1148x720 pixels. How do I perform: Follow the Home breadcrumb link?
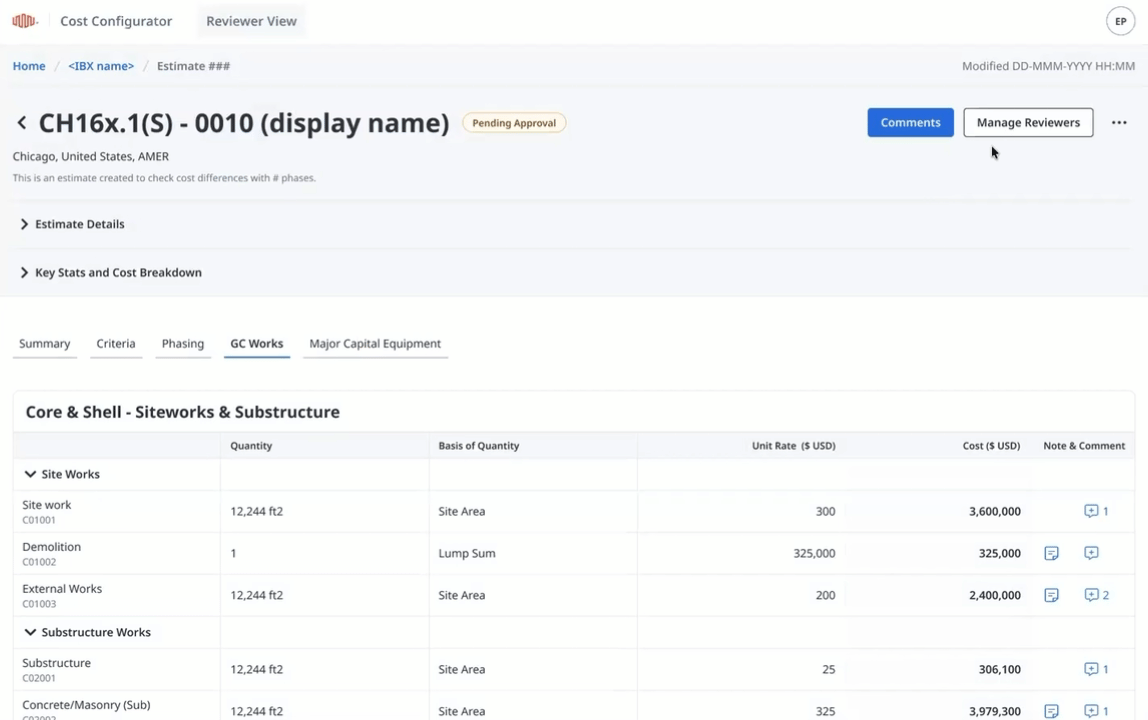29,66
